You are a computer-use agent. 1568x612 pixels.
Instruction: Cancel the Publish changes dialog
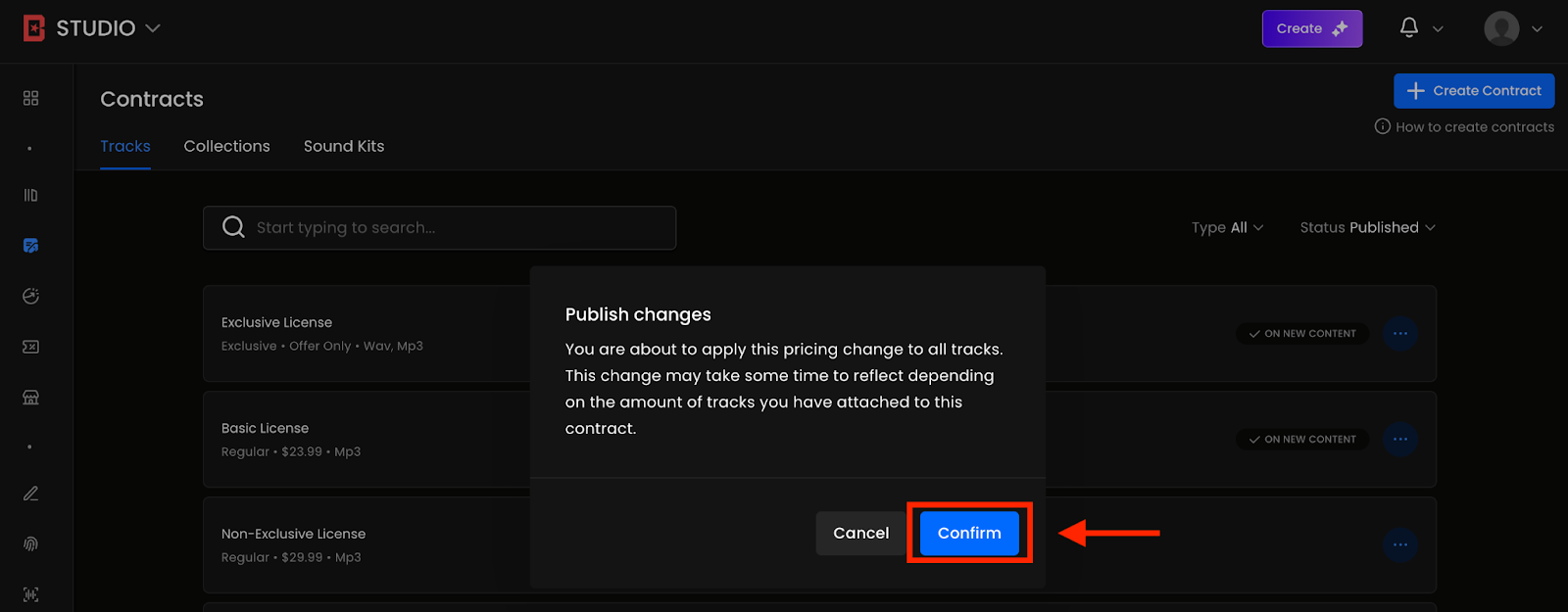(x=860, y=533)
